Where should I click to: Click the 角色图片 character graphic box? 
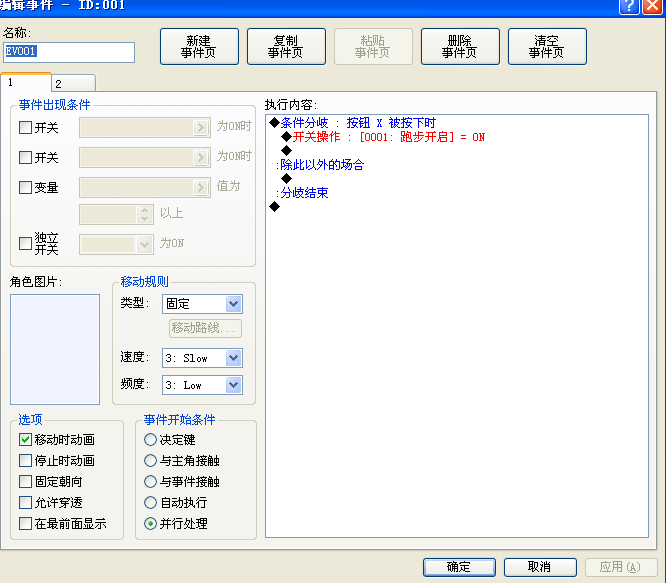tap(55, 349)
